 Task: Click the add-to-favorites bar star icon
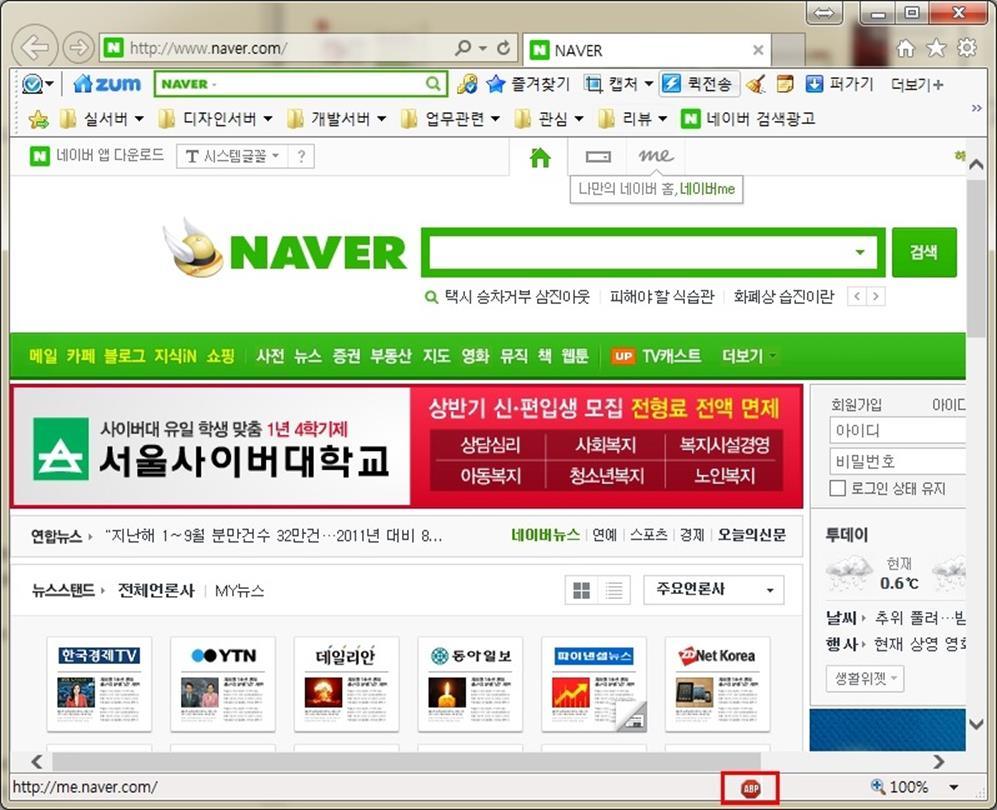38,119
